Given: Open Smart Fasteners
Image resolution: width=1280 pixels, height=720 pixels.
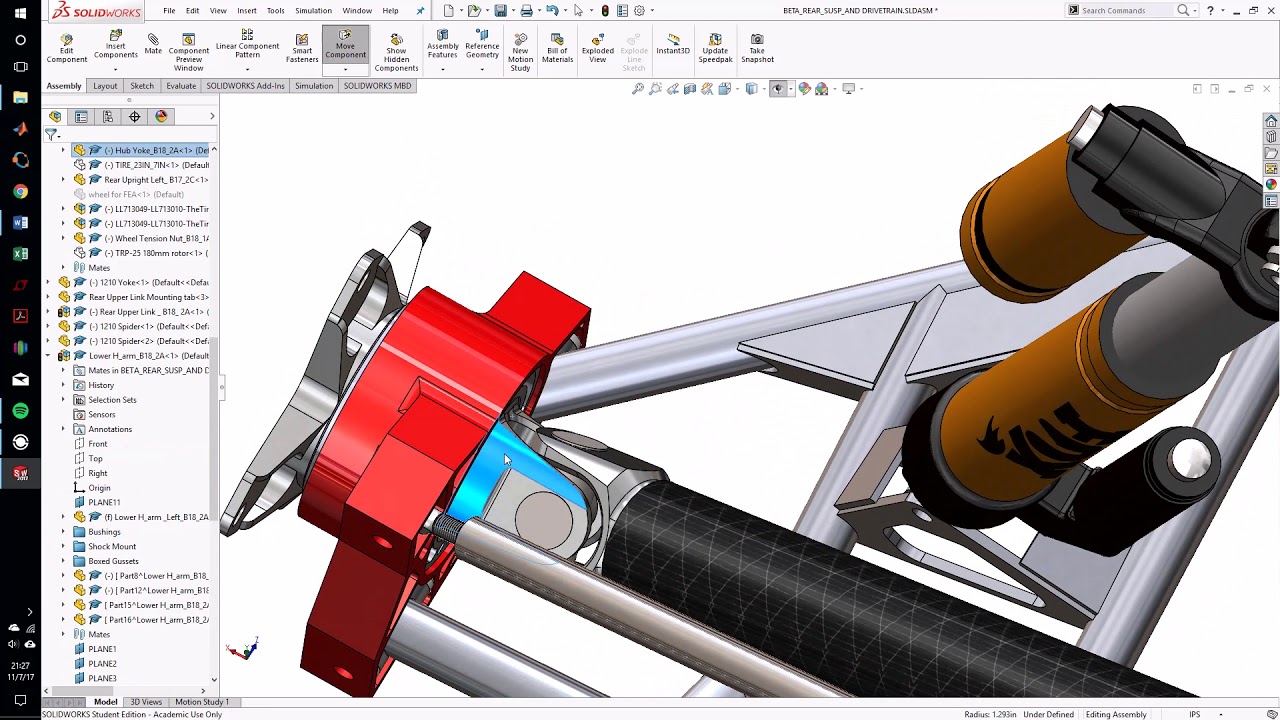Looking at the screenshot, I should click(x=302, y=48).
